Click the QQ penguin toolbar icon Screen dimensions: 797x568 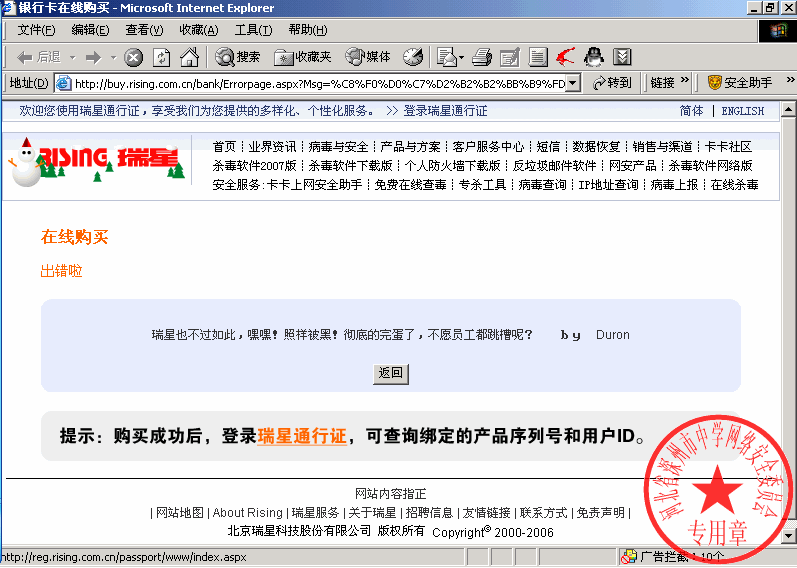click(594, 57)
